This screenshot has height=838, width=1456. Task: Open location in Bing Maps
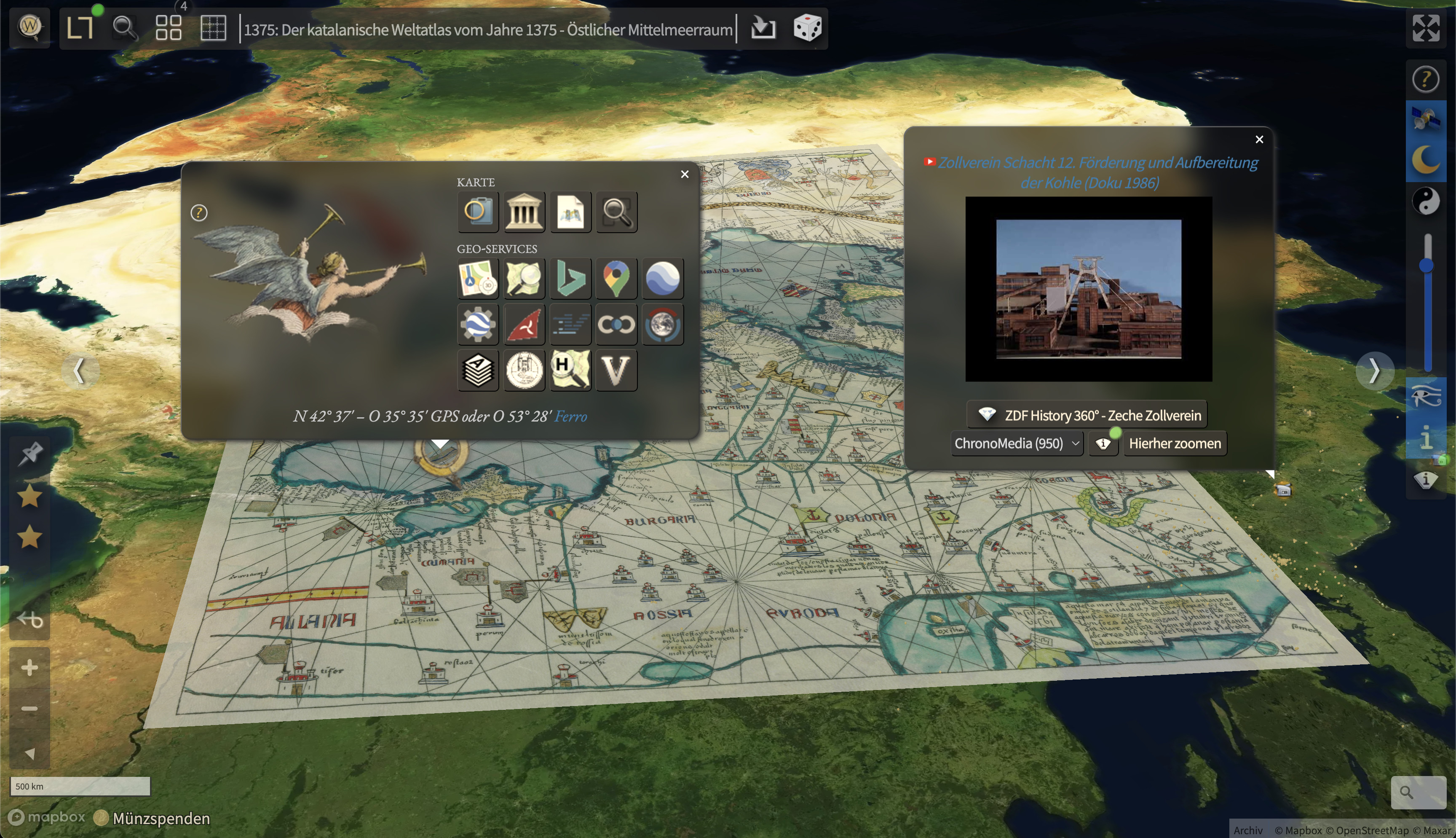570,279
